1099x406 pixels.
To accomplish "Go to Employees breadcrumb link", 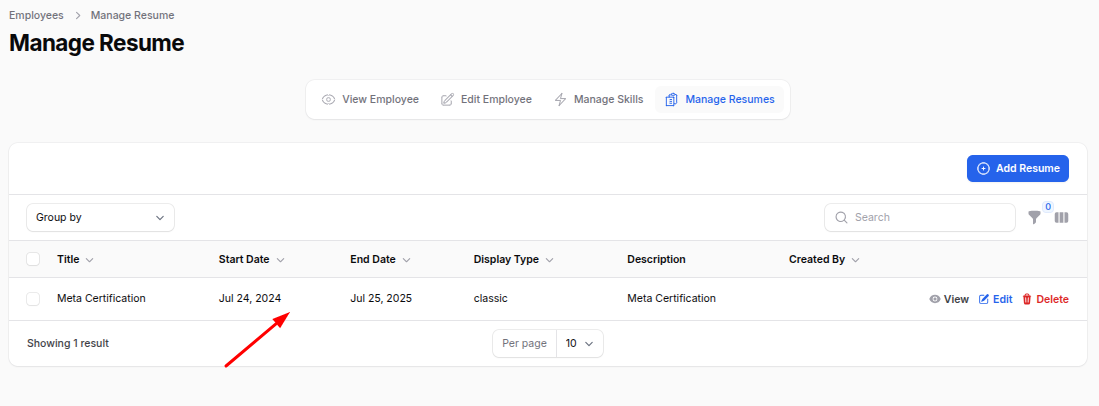I will tap(36, 16).
